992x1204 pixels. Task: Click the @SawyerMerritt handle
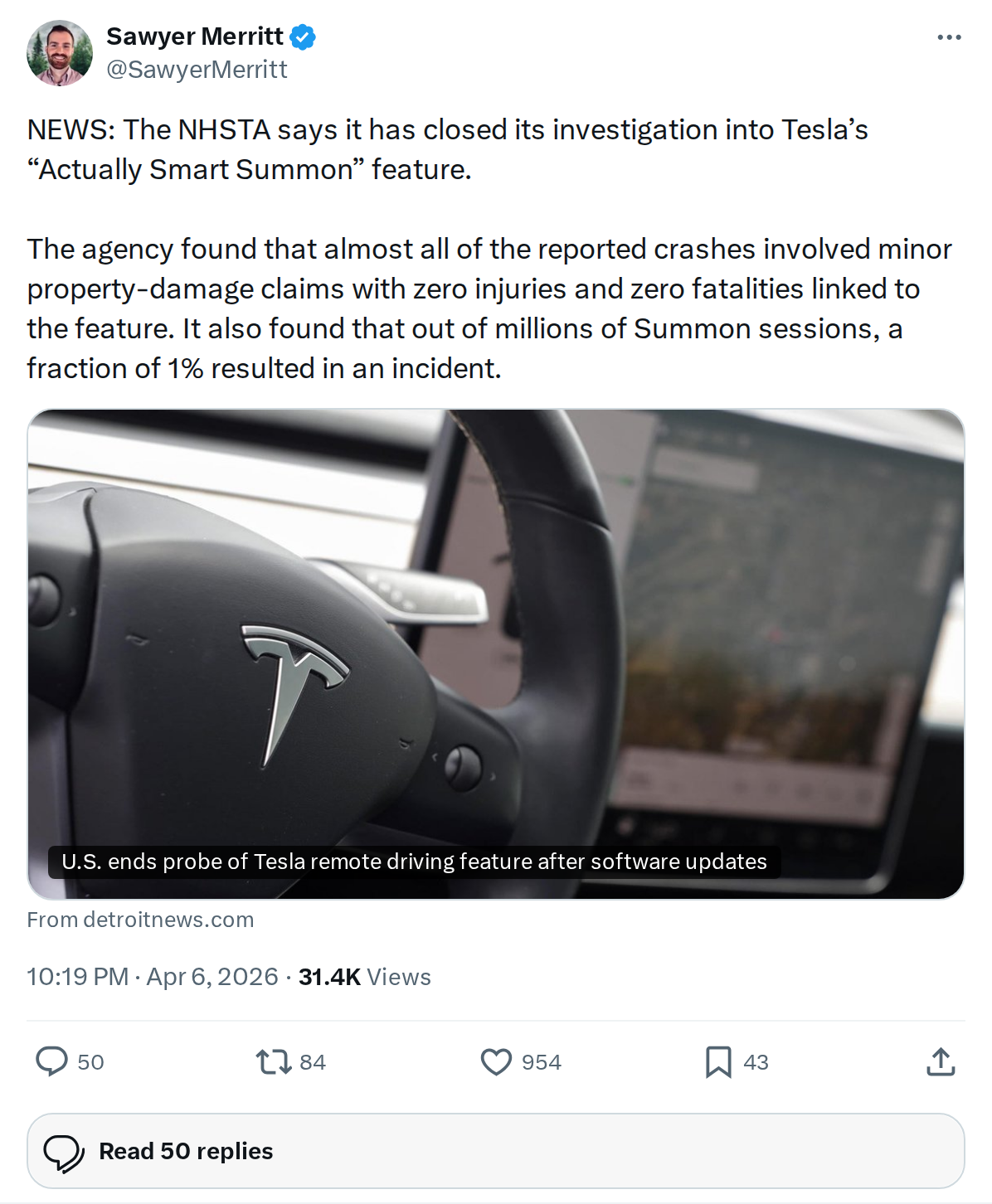click(196, 70)
